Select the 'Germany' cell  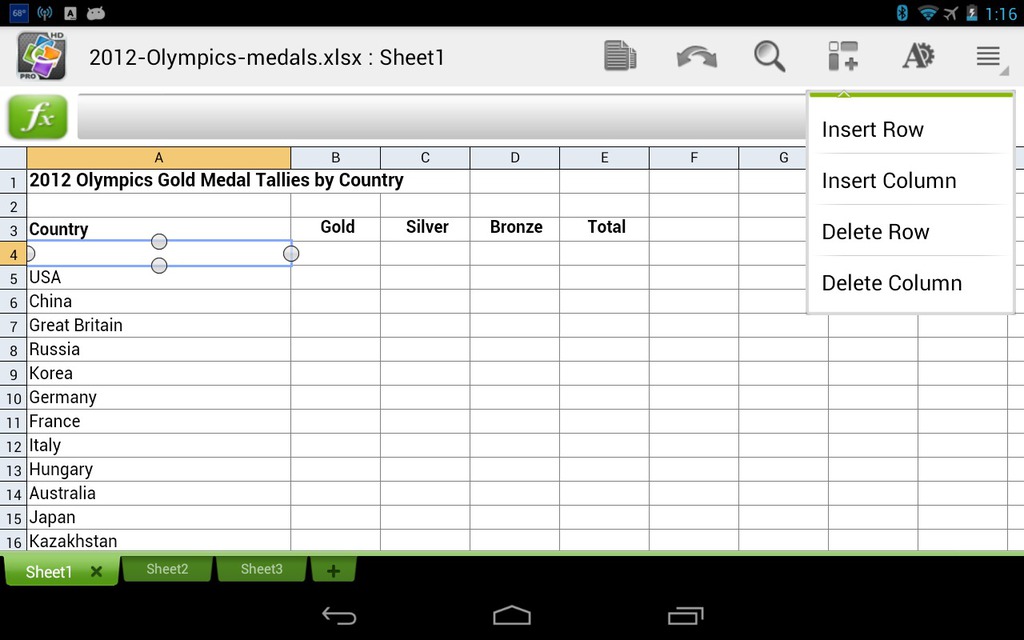coord(159,398)
